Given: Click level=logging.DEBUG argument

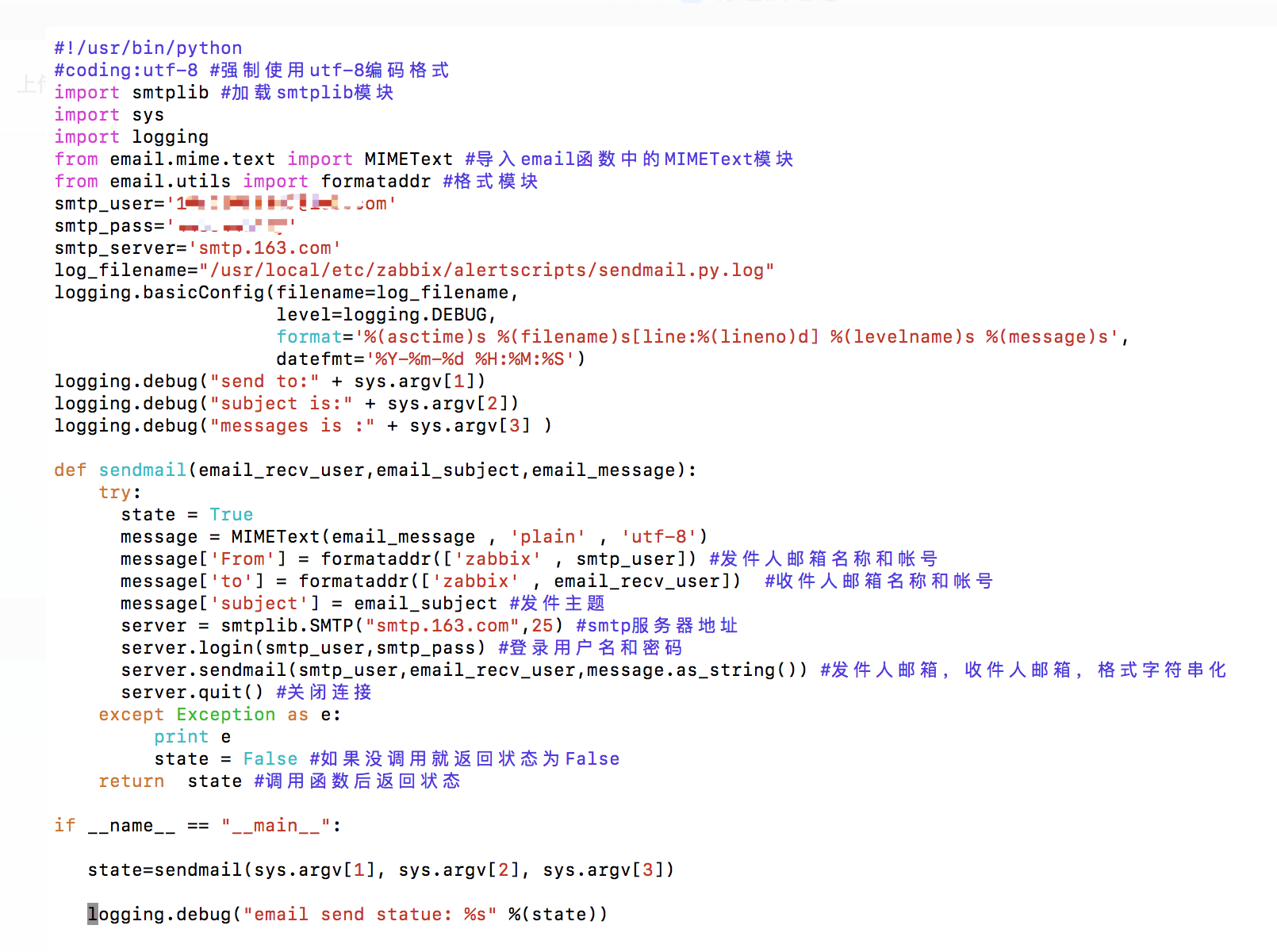Looking at the screenshot, I should [385, 314].
